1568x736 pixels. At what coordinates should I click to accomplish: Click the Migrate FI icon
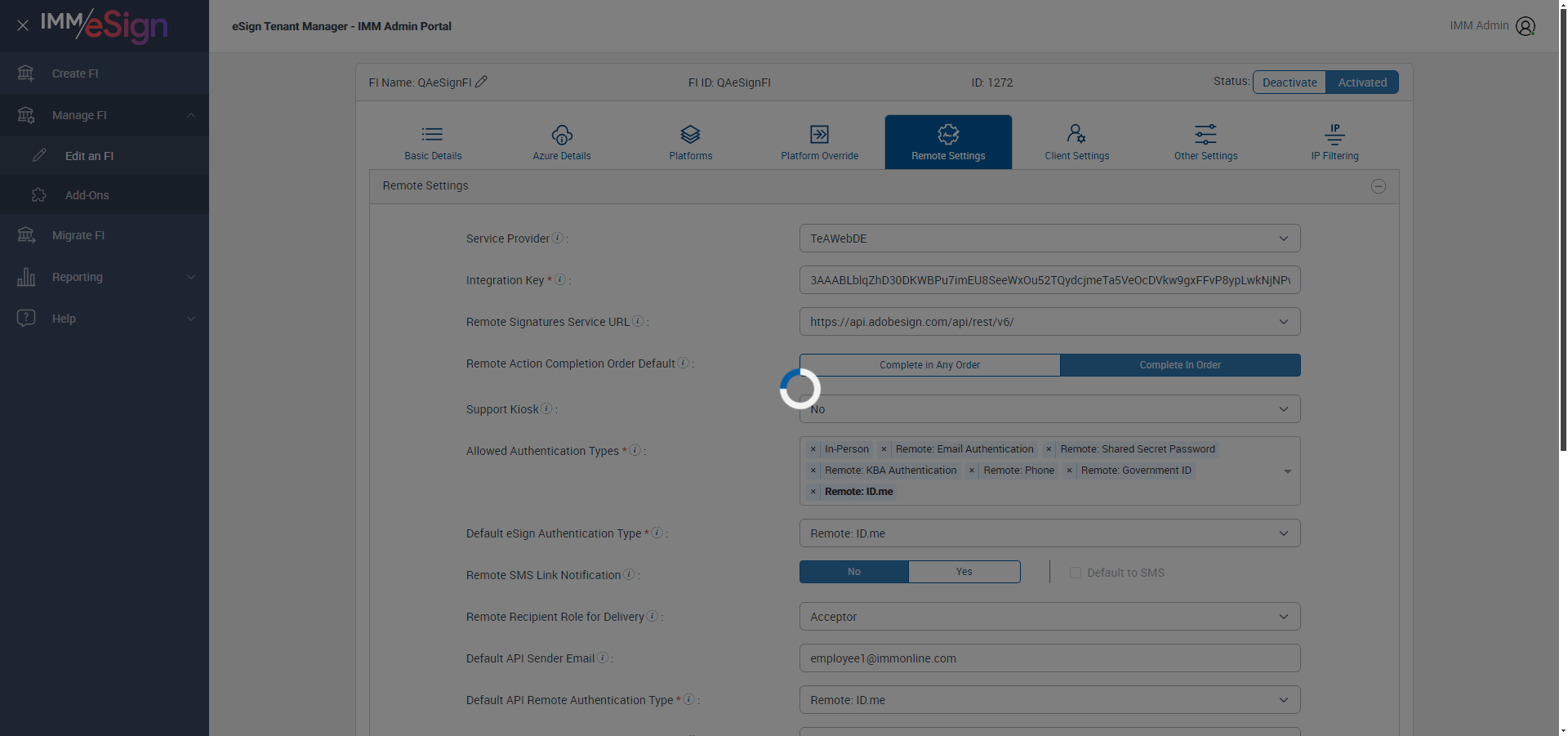click(x=26, y=235)
